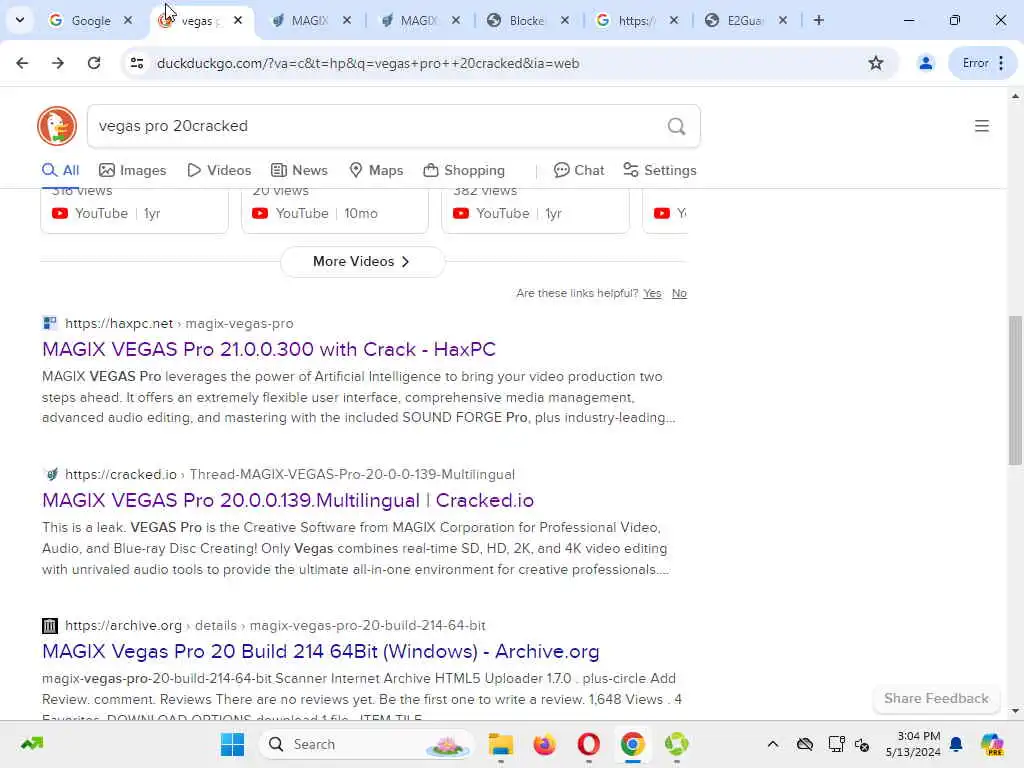Switch to the E2Guardian tab
Image resolution: width=1024 pixels, height=768 pixels.
(745, 20)
